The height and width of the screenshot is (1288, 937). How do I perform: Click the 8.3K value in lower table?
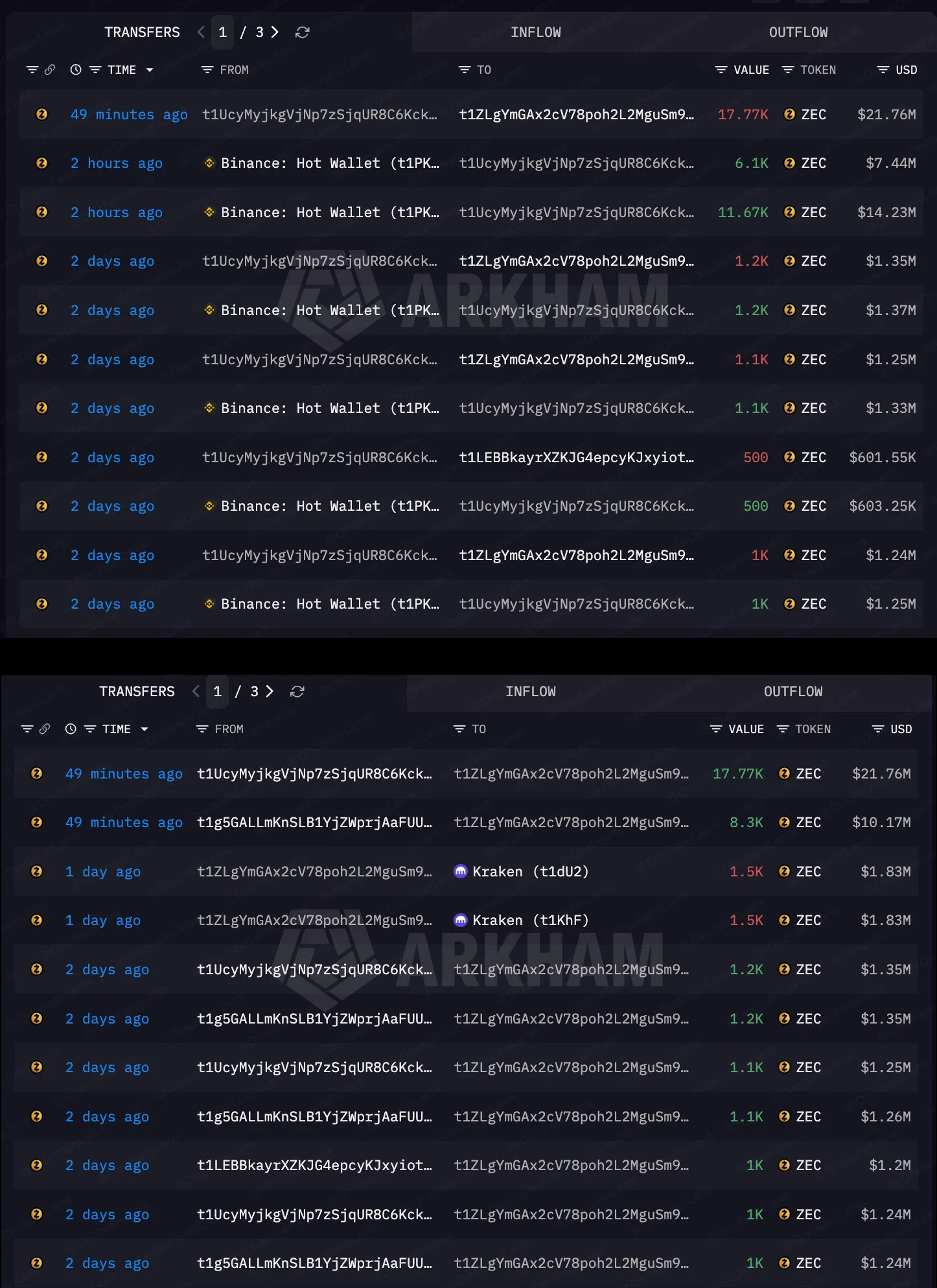[x=746, y=822]
